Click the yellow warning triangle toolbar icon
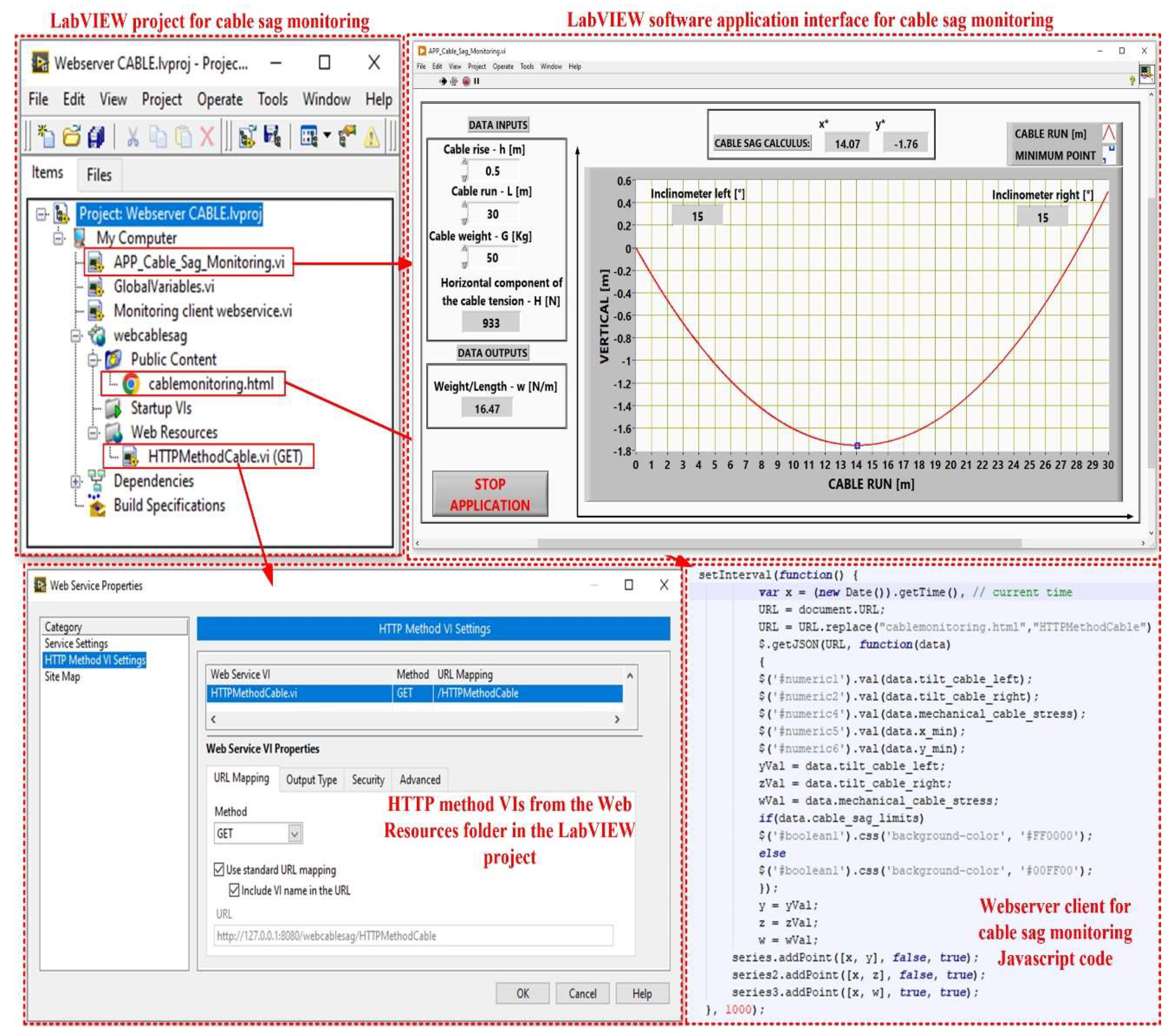Image resolution: width=1171 pixels, height=1036 pixels. (372, 137)
